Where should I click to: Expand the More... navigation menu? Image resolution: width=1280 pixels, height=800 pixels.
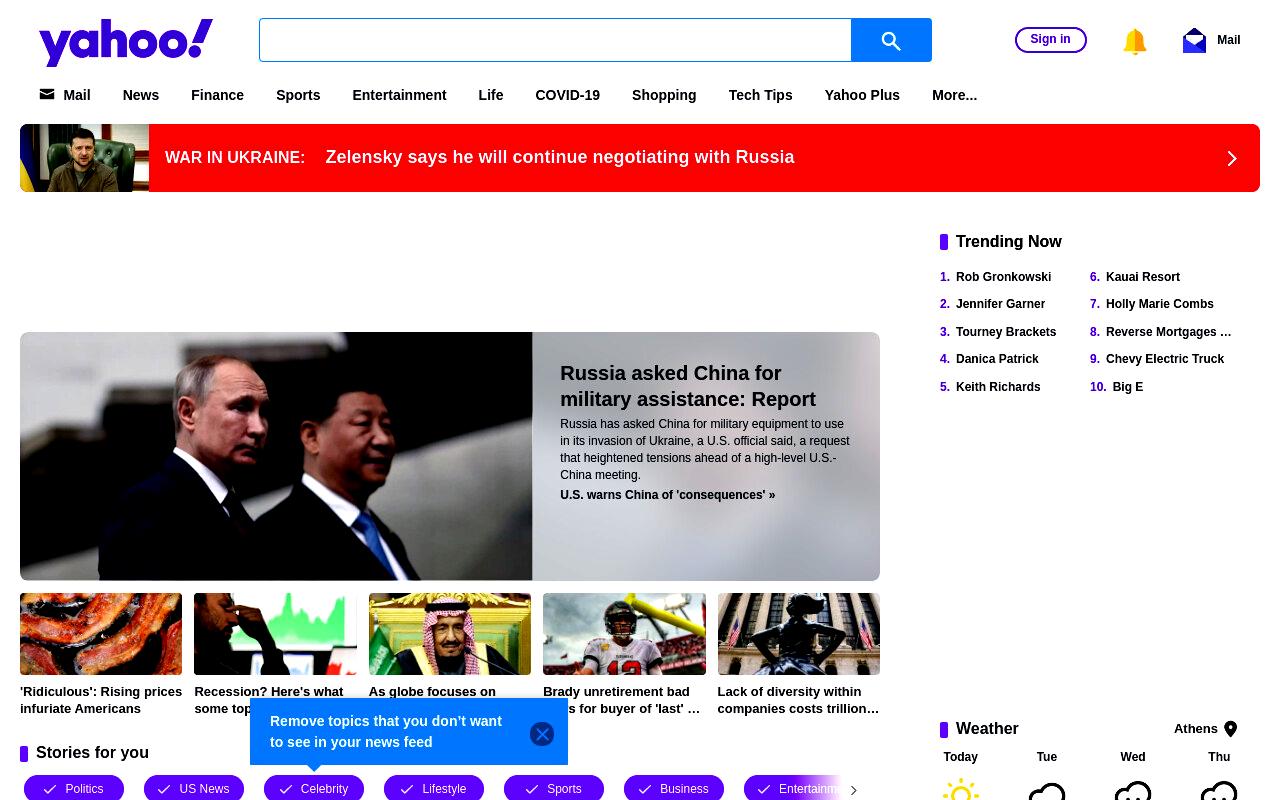coord(954,95)
